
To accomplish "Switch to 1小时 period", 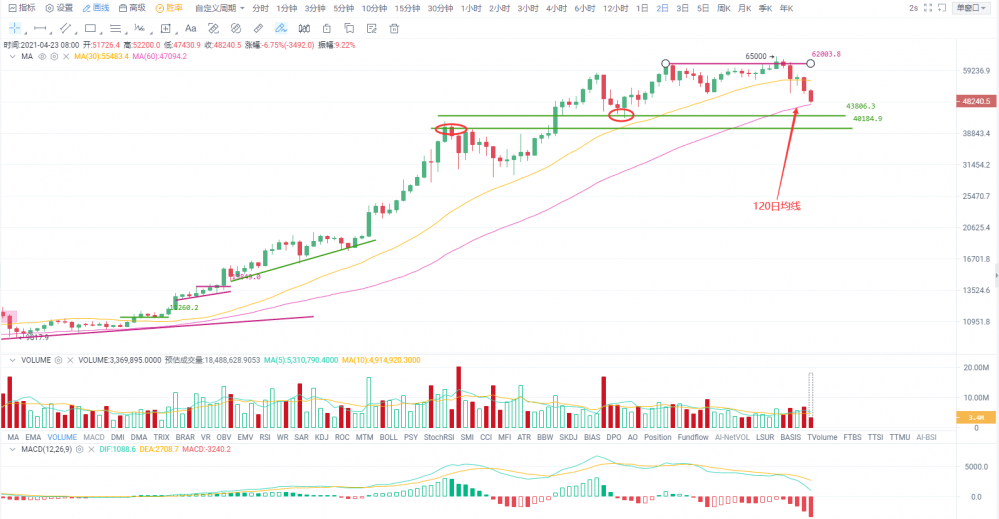I will coord(471,8).
